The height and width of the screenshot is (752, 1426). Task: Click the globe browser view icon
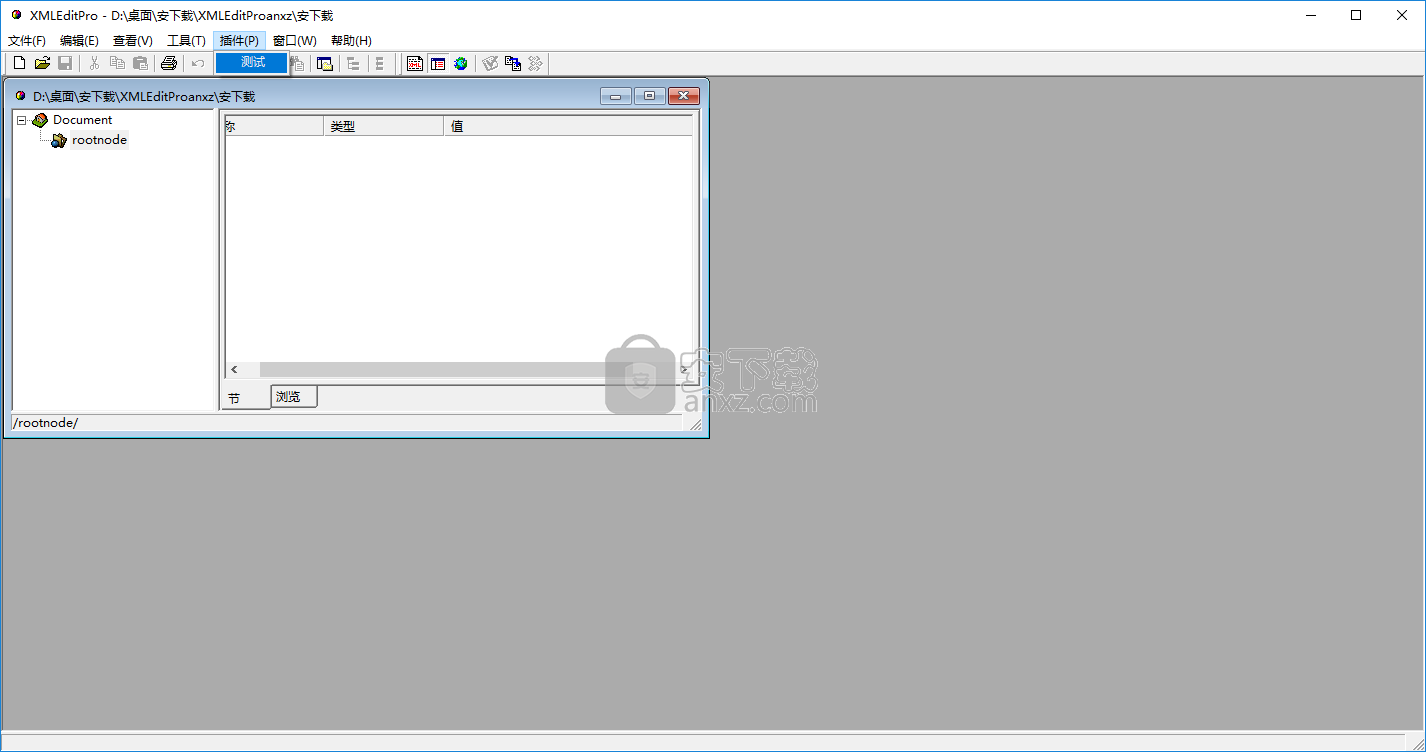click(x=460, y=63)
